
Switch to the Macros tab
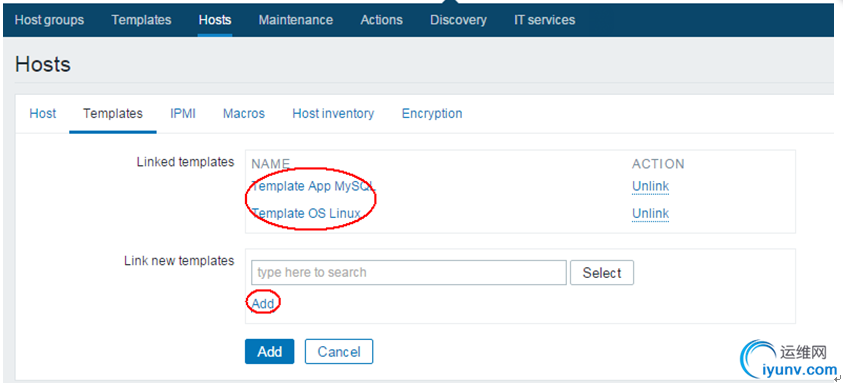[244, 114]
